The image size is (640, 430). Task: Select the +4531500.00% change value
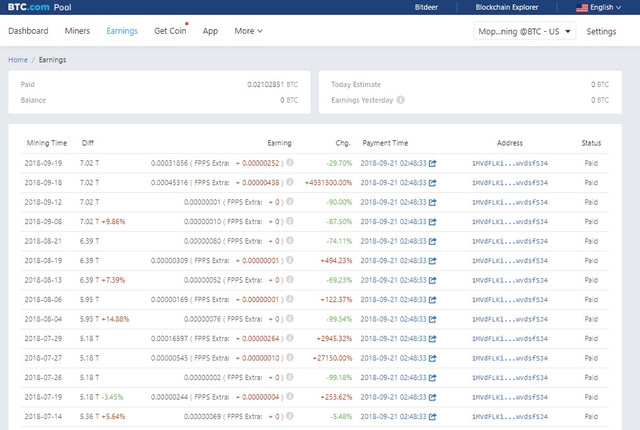328,183
